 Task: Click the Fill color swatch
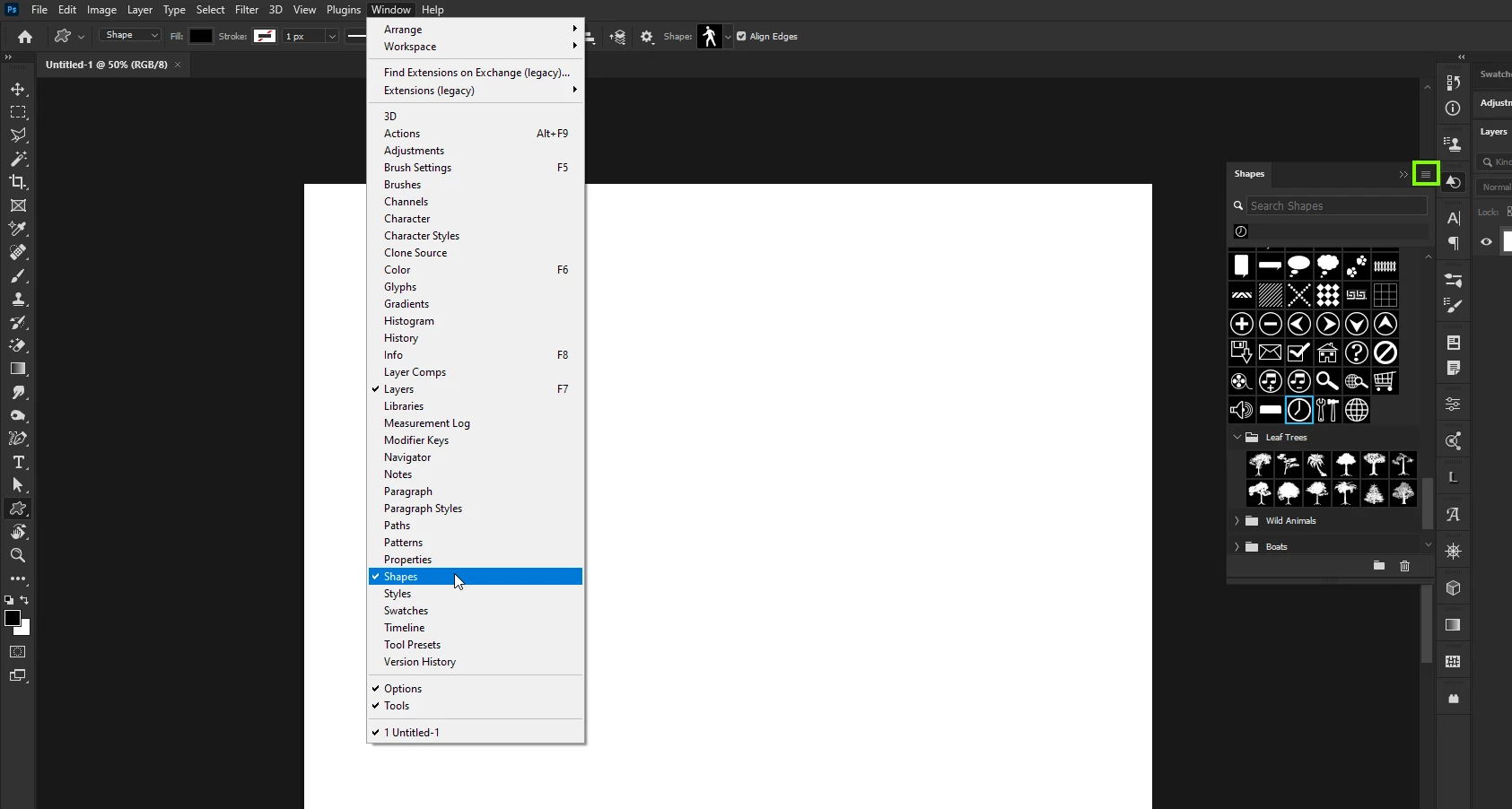(x=201, y=37)
